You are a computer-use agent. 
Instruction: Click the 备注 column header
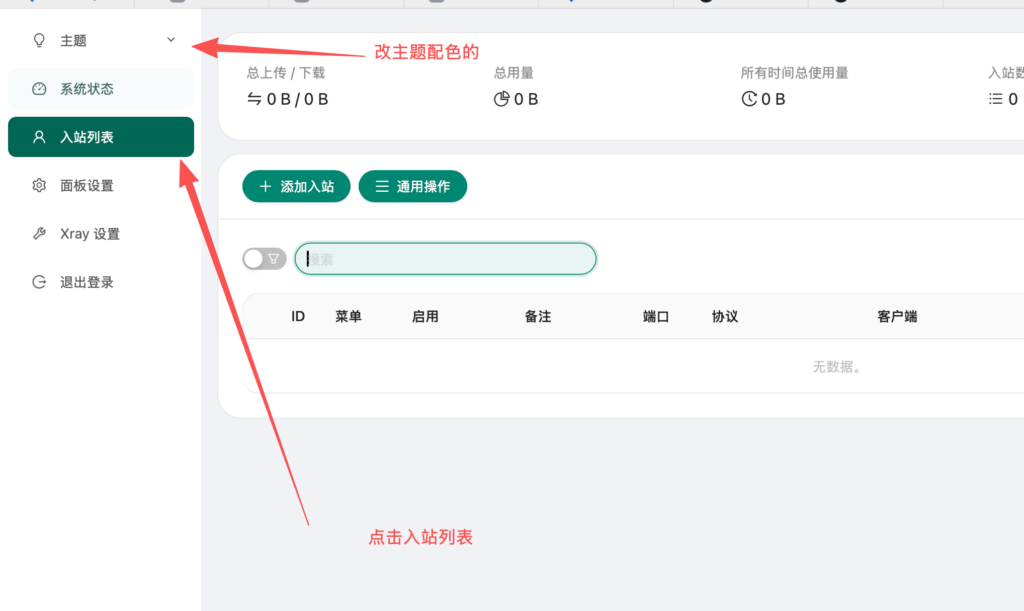[x=538, y=317]
